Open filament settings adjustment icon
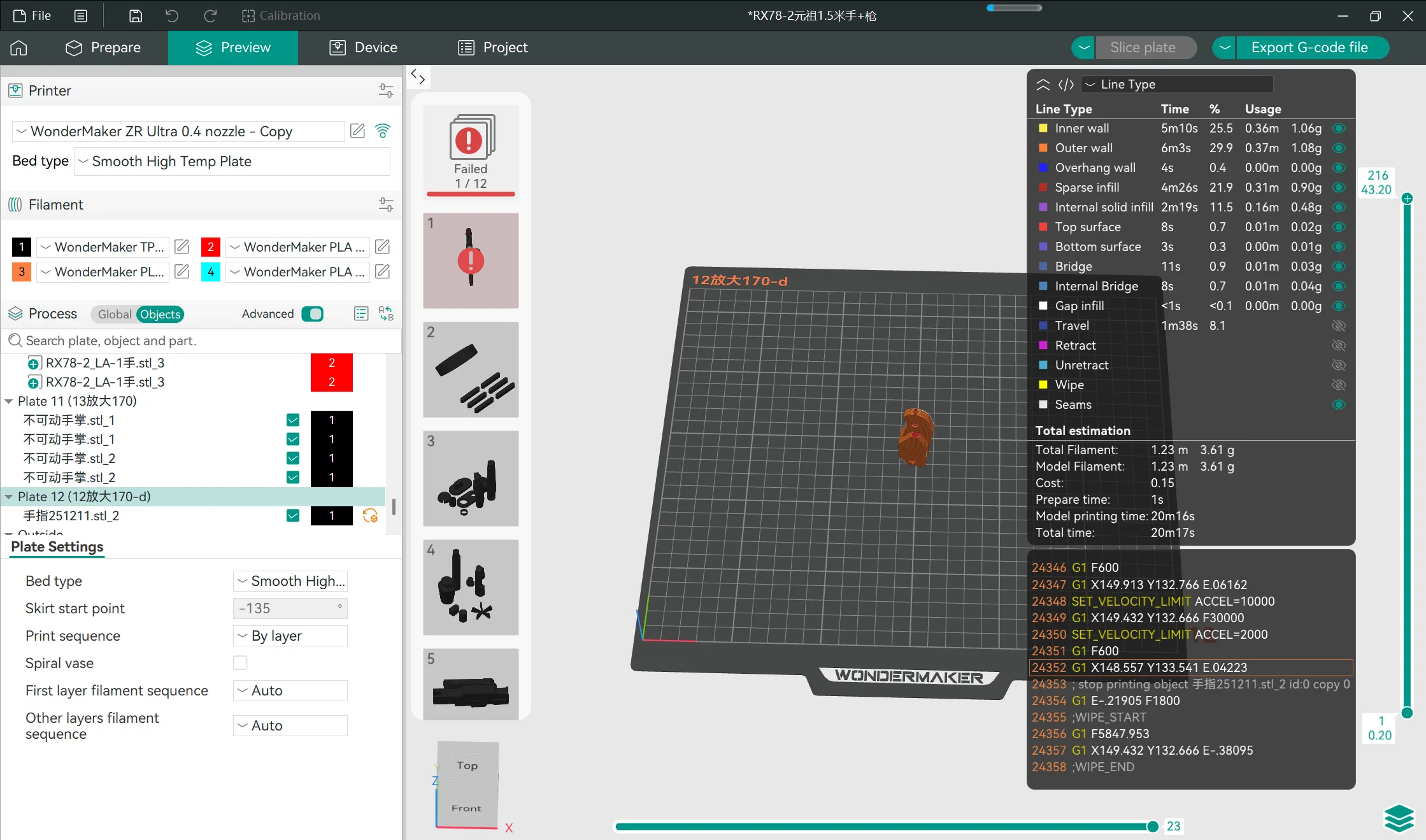This screenshot has height=840, width=1426. click(x=386, y=204)
